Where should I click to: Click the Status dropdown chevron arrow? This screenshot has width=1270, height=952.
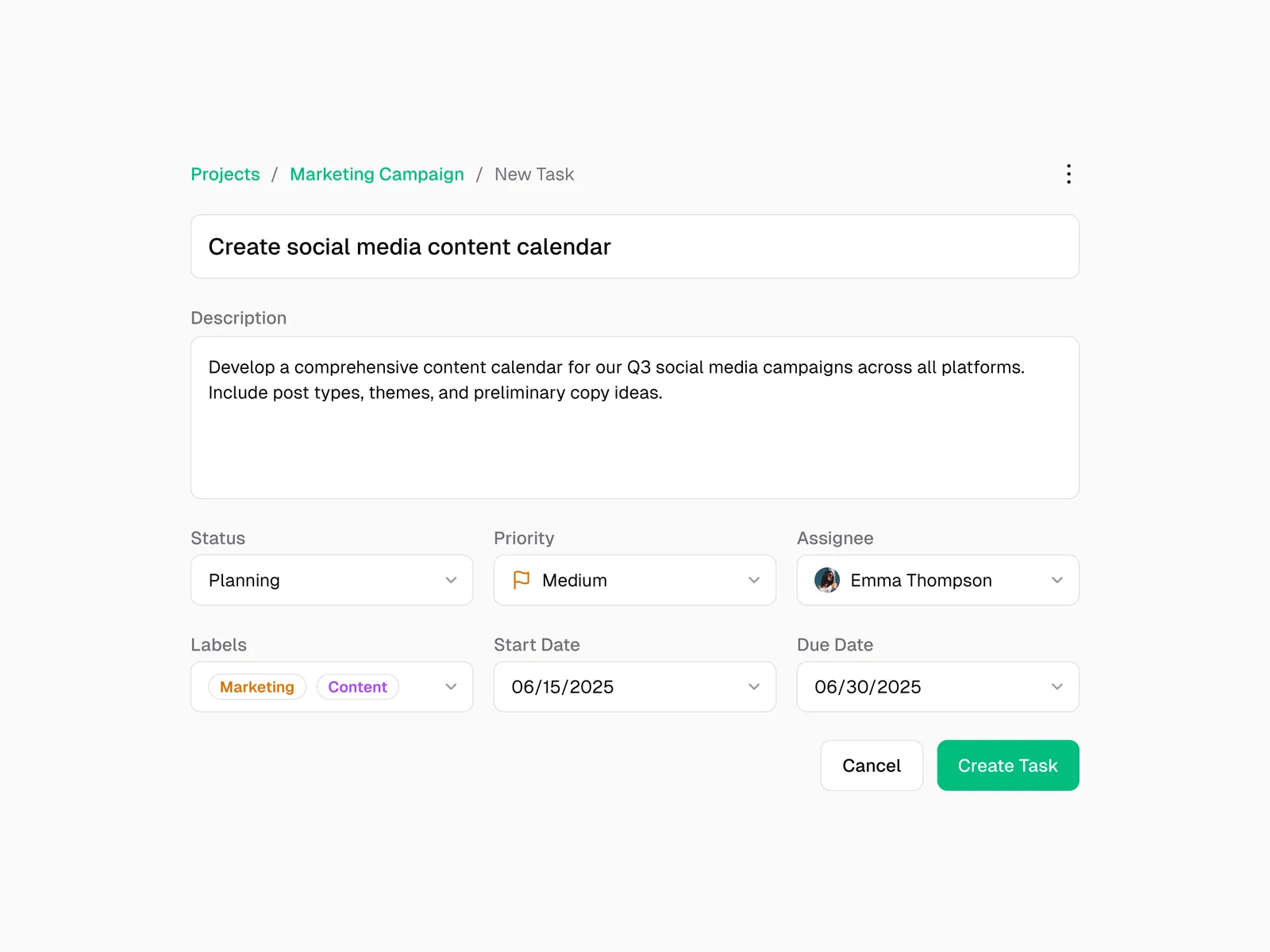451,580
